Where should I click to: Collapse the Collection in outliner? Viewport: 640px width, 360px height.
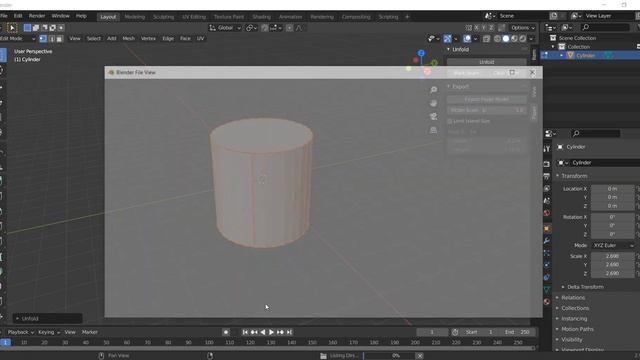[553, 47]
